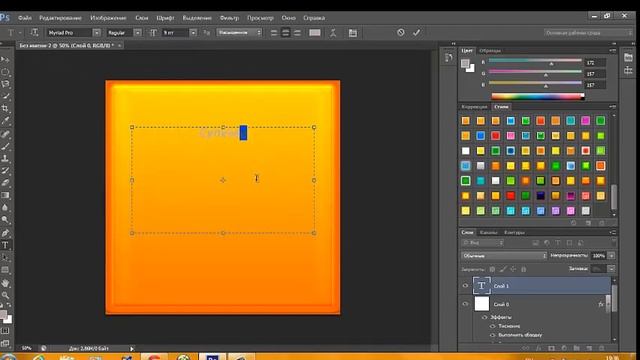
Task: Center the text alignment
Action: point(286,33)
